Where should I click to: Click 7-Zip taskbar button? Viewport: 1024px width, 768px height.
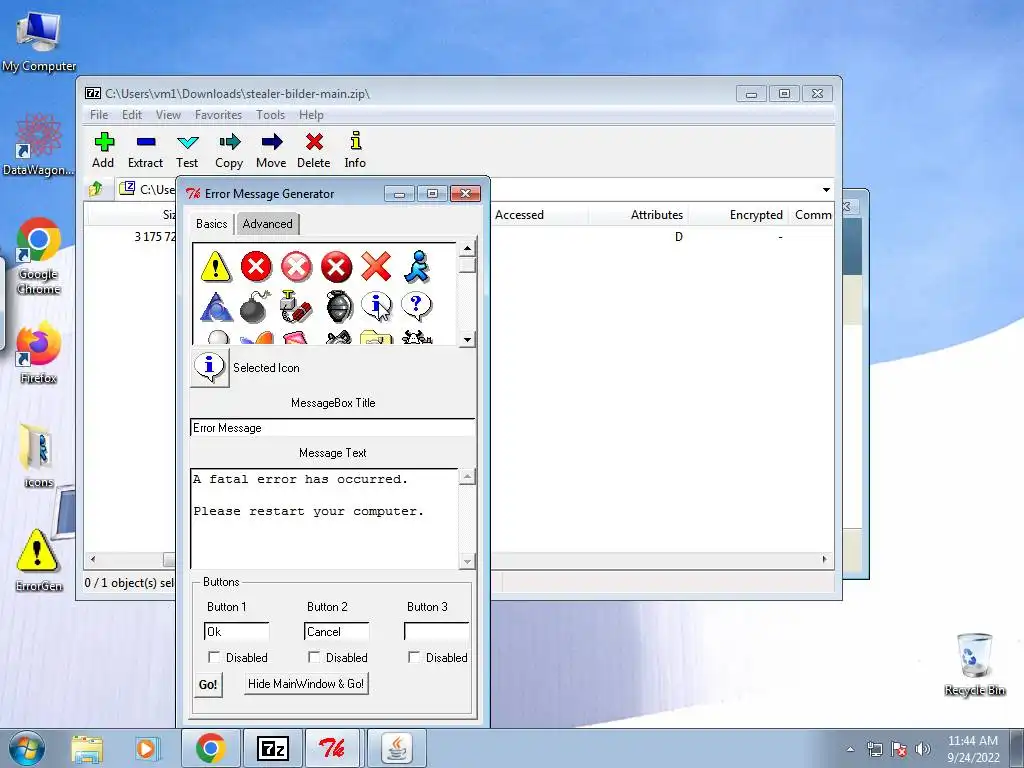[x=273, y=748]
